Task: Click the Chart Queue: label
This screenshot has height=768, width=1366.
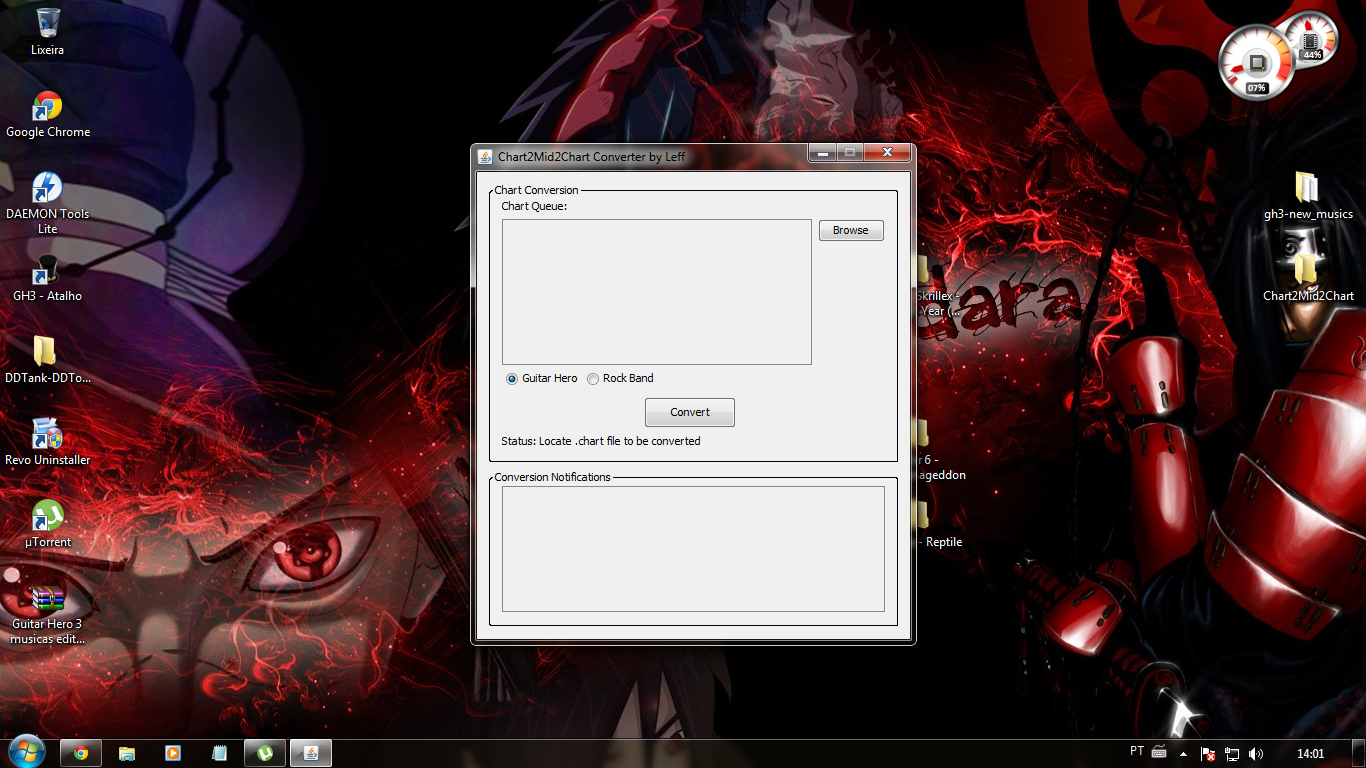Action: click(534, 206)
